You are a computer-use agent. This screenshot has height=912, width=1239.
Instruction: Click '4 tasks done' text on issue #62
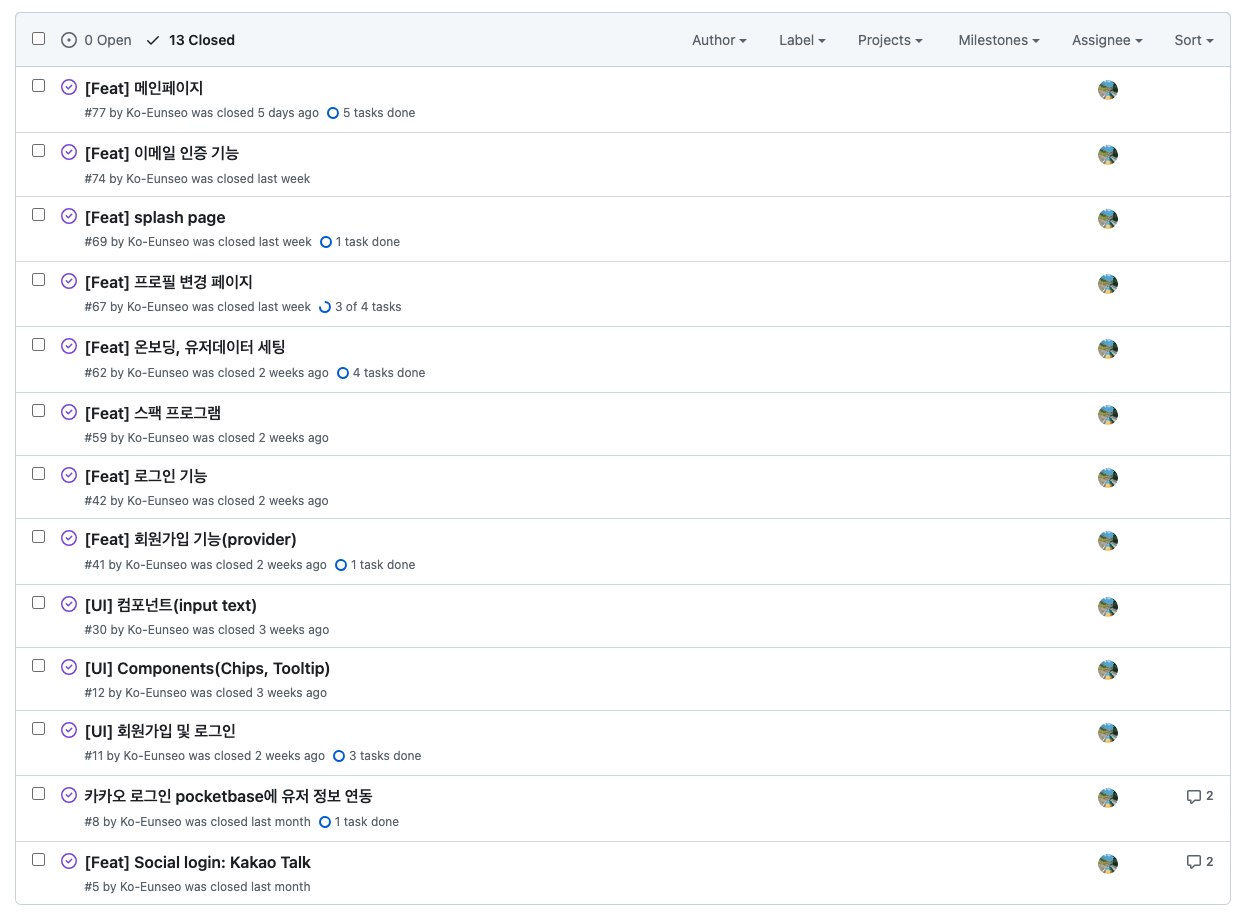[389, 373]
